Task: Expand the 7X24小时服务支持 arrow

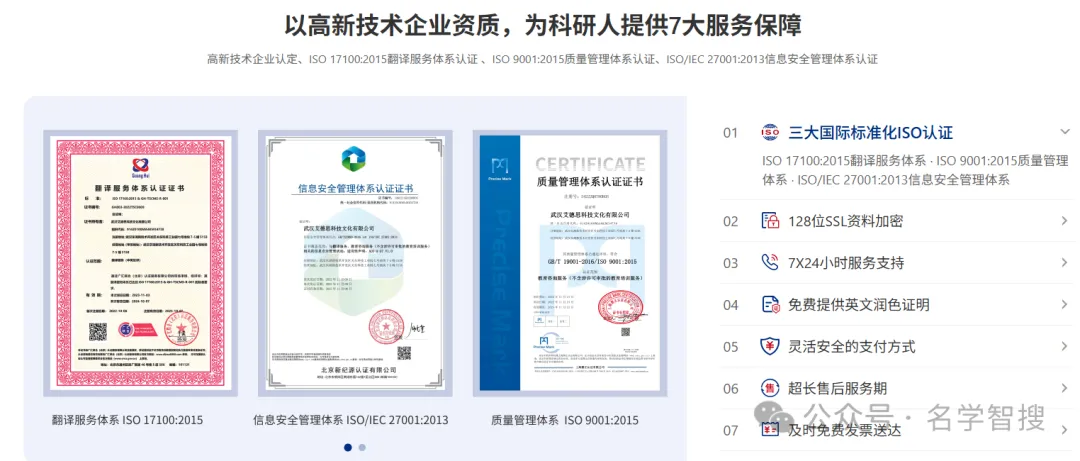Action: pos(1065,263)
